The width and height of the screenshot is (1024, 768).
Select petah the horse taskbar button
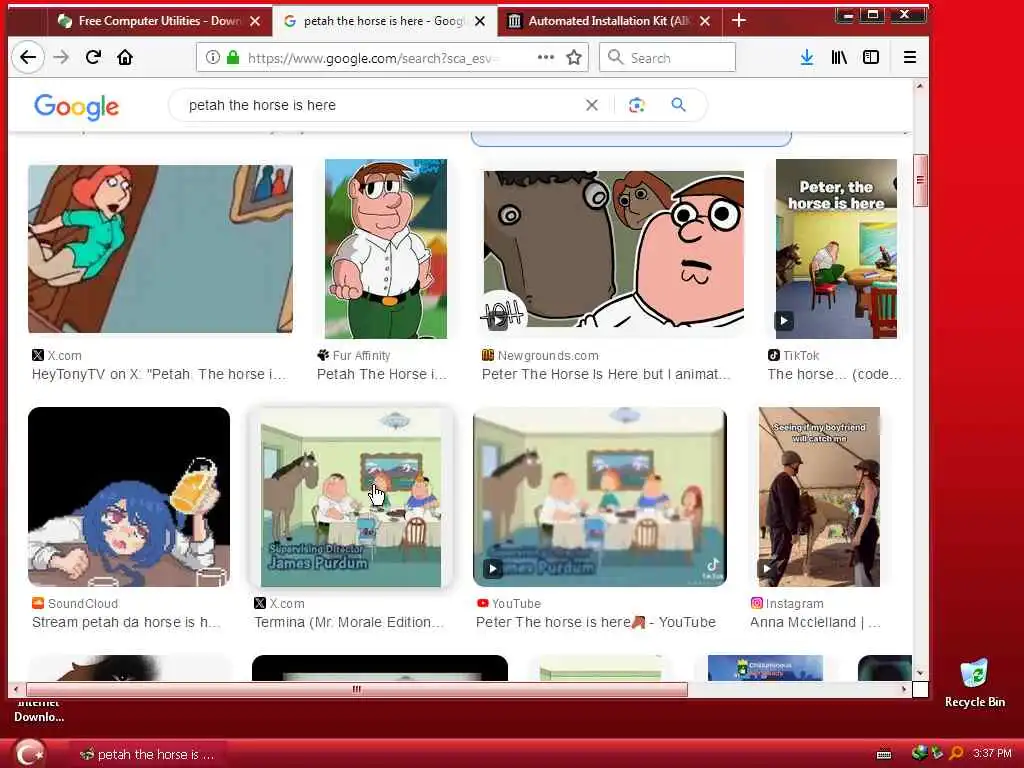point(146,754)
